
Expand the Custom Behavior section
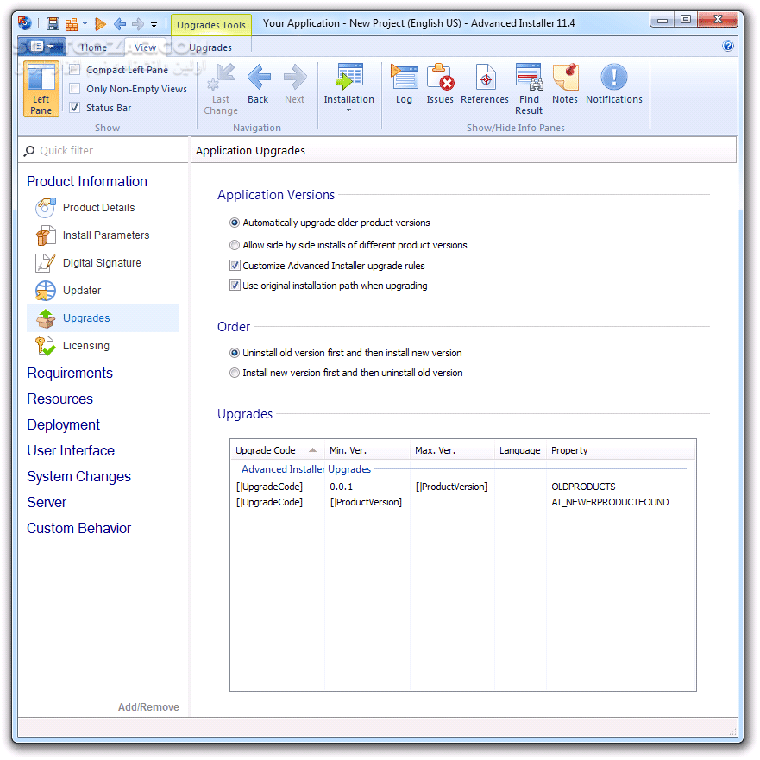[79, 528]
